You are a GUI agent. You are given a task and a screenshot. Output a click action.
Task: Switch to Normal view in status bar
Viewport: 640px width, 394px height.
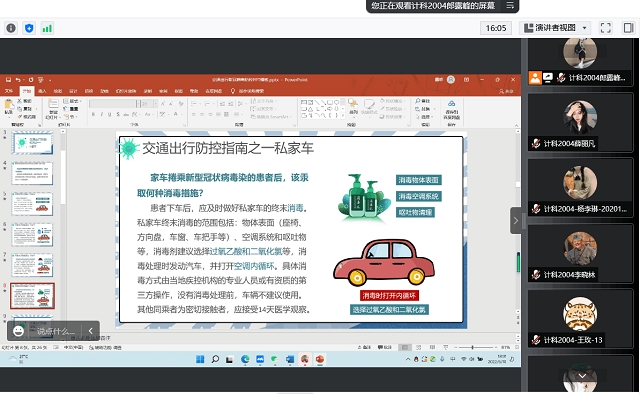pyautogui.click(x=404, y=347)
